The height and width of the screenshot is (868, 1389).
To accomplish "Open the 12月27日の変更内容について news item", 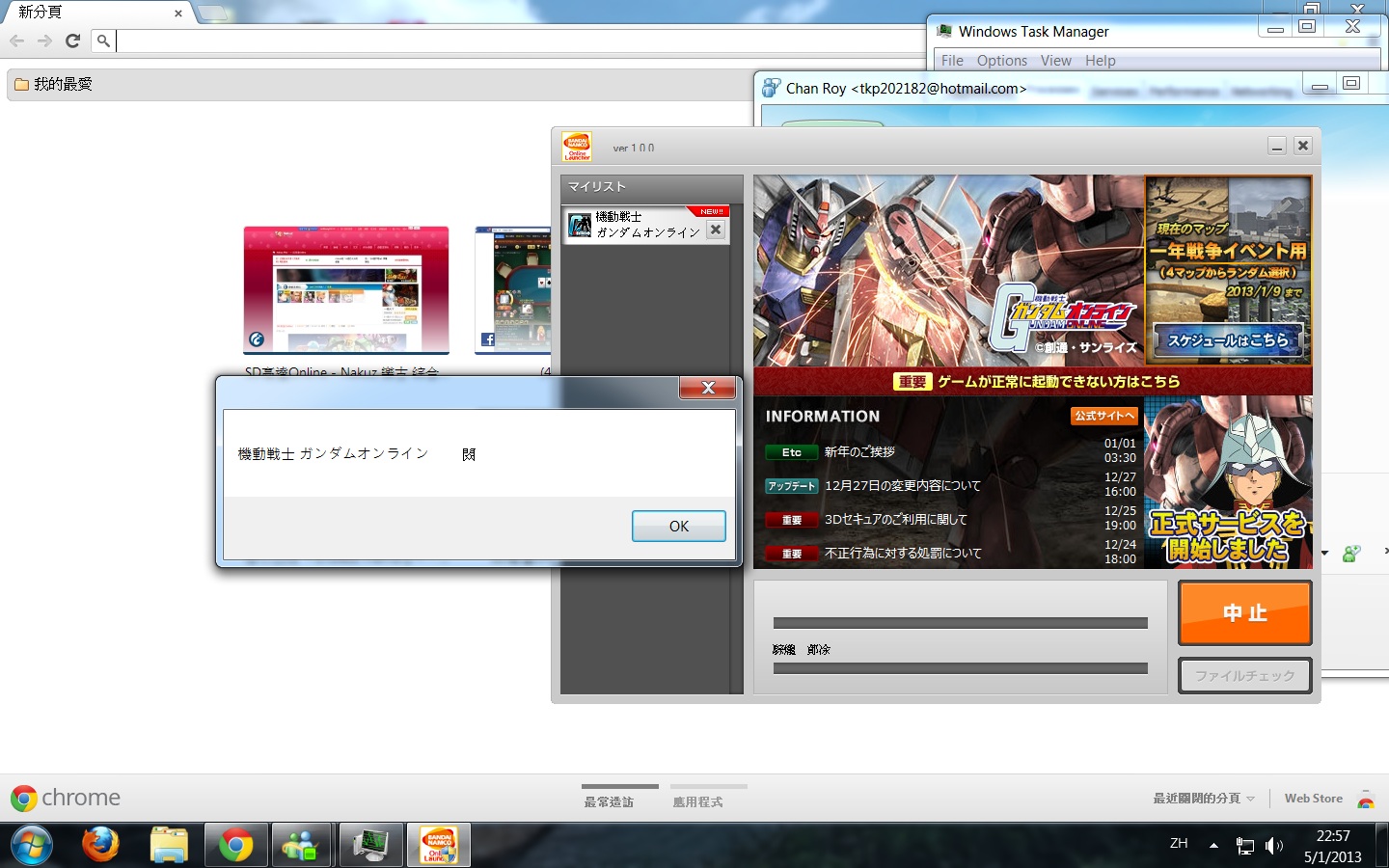I will tap(902, 485).
